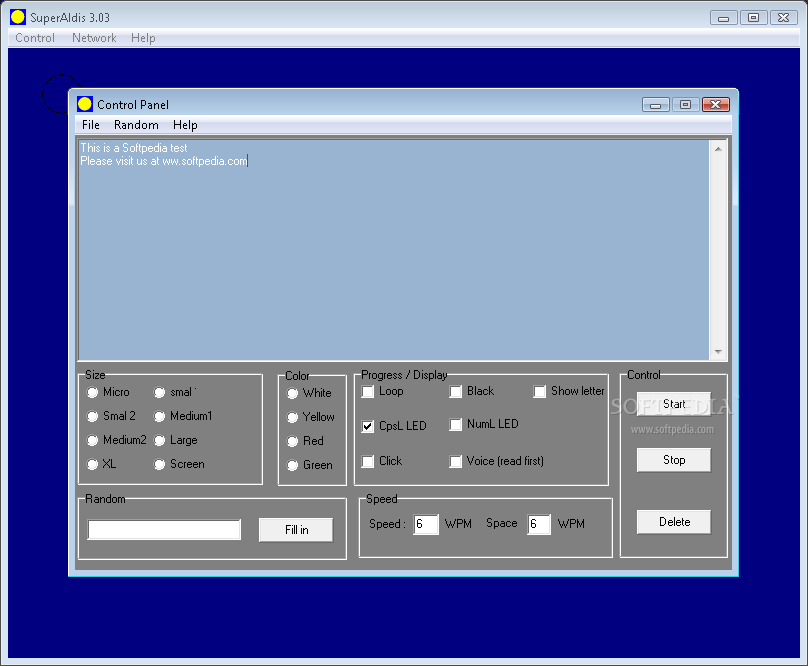Open the Random menu in Control Panel
The height and width of the screenshot is (666, 808).
click(x=136, y=125)
